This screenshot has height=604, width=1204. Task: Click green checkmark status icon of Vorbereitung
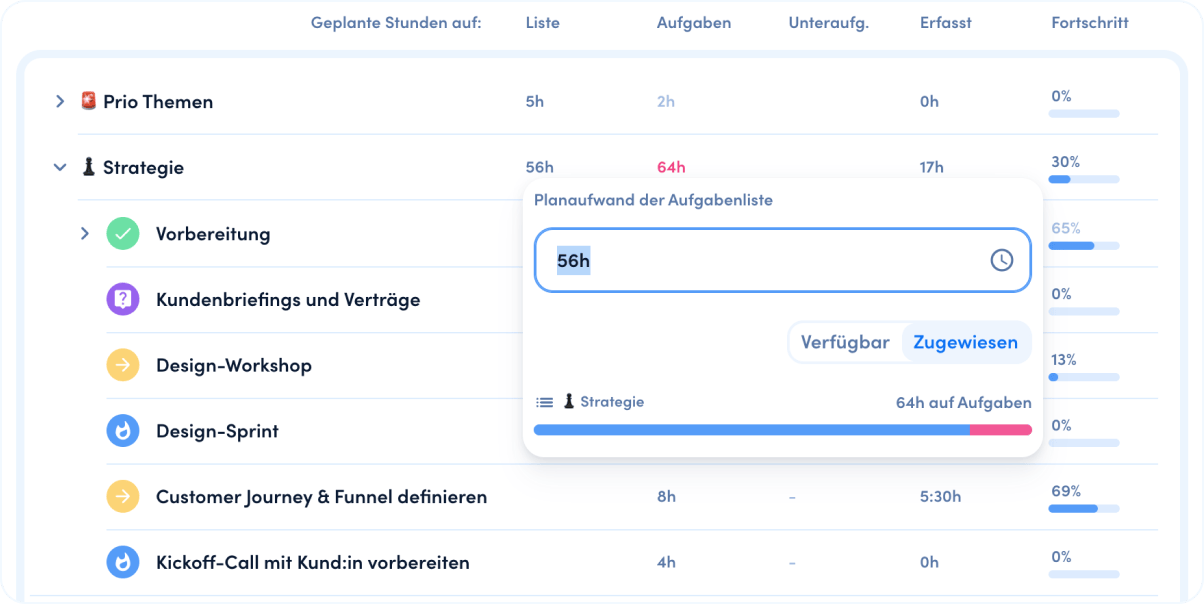point(123,234)
